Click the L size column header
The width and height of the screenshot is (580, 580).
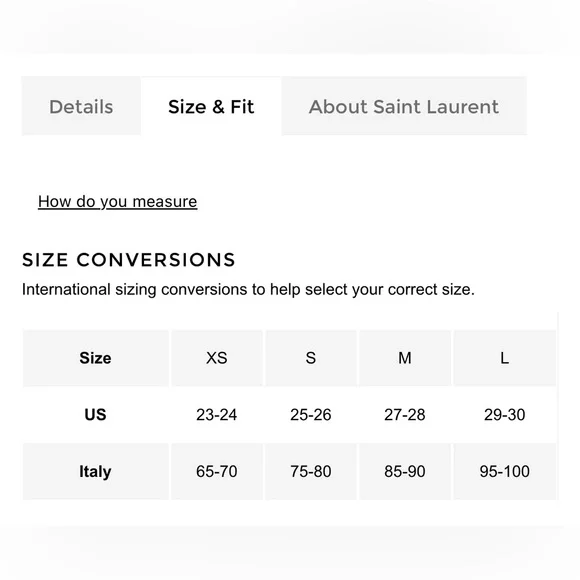(x=505, y=358)
